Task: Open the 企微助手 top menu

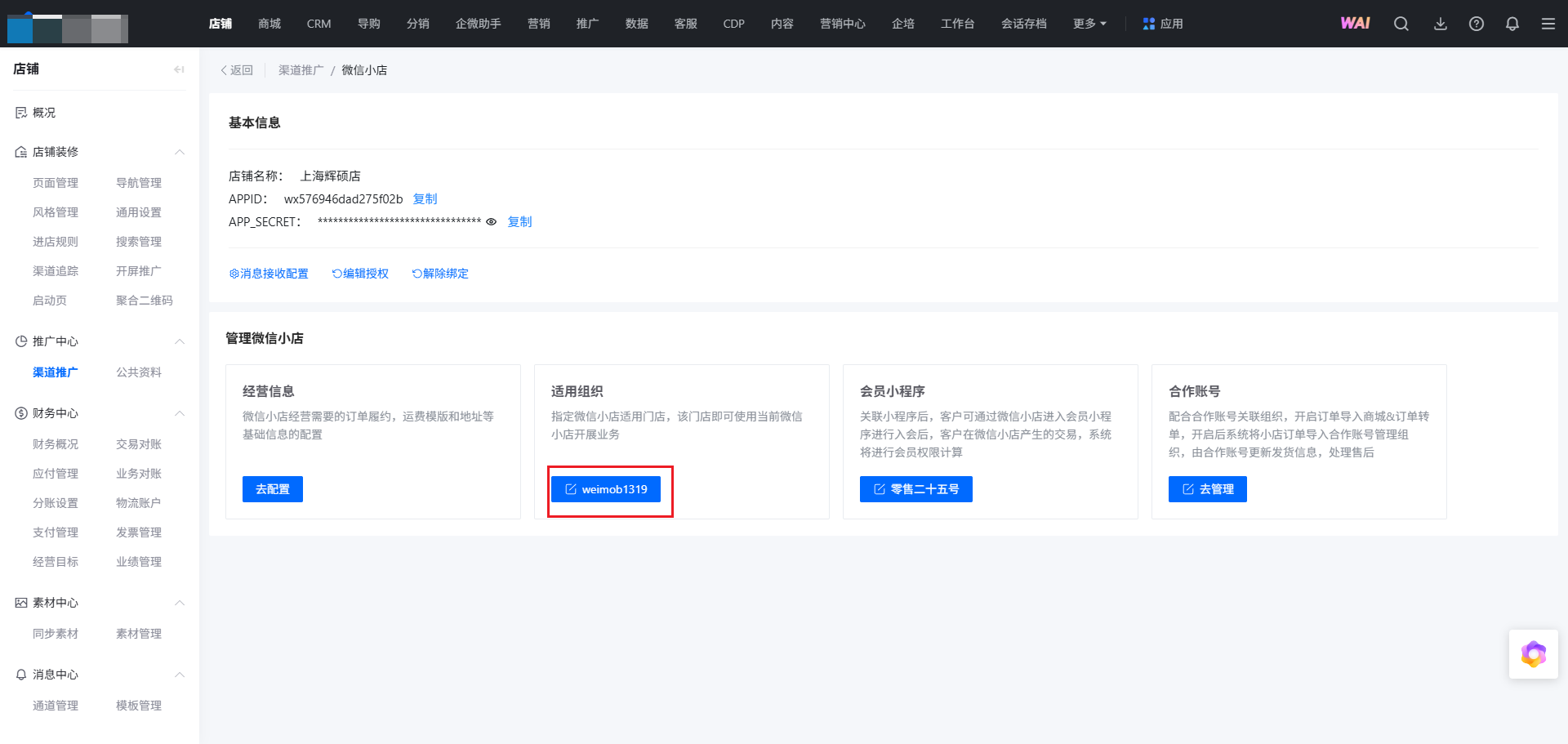Action: coord(479,24)
